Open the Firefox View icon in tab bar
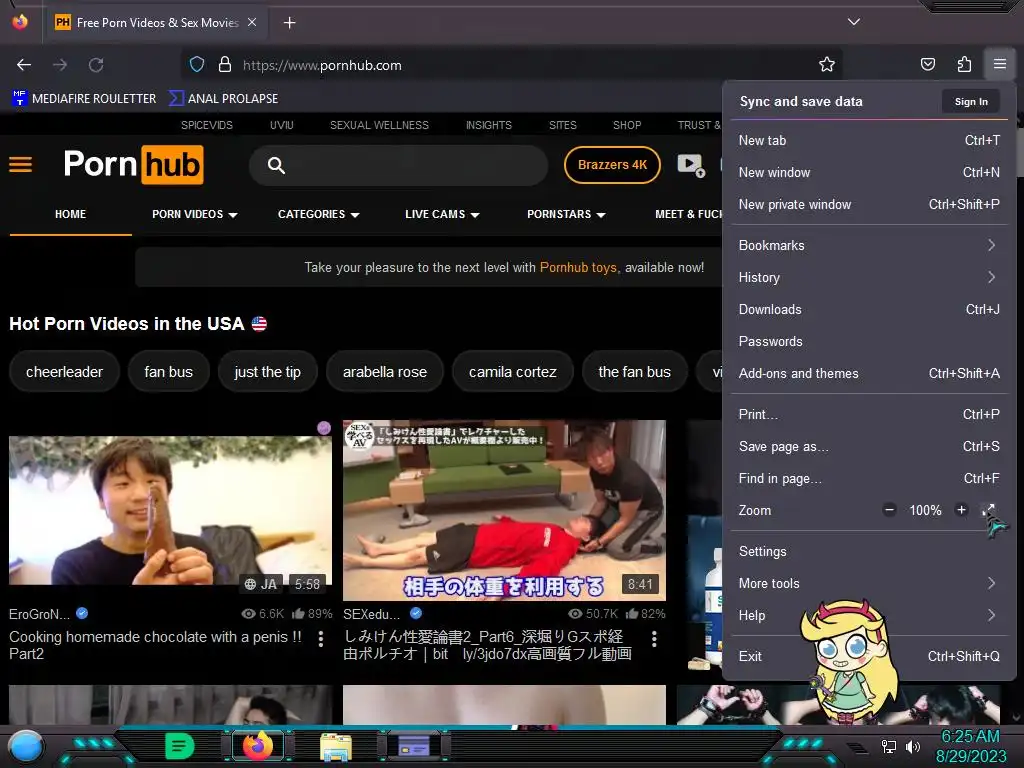Screen dimensions: 1024x768 coord(20,22)
